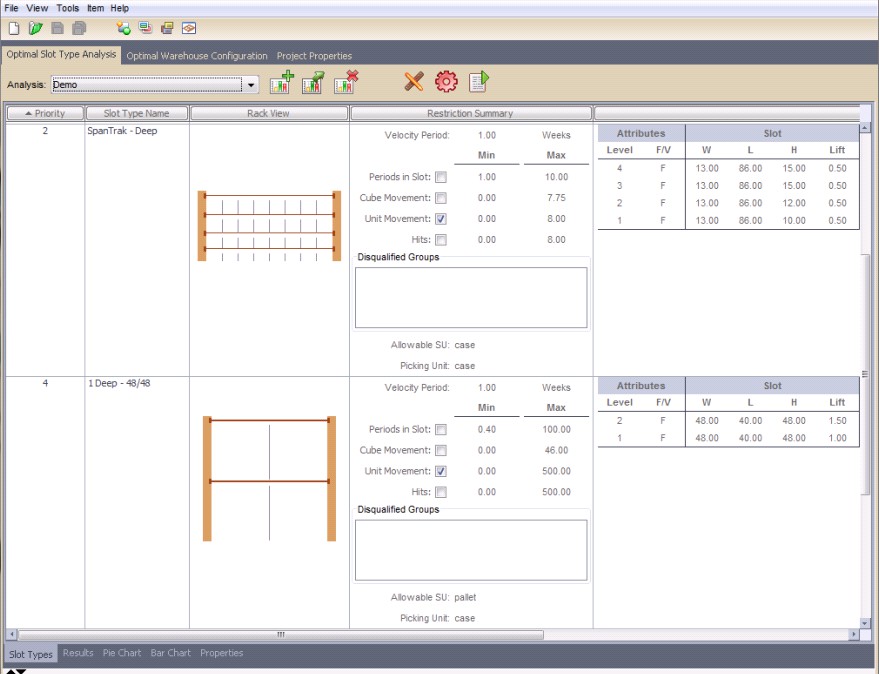879x674 pixels.
Task: Click Cube Movement max value 46.00
Action: point(556,450)
